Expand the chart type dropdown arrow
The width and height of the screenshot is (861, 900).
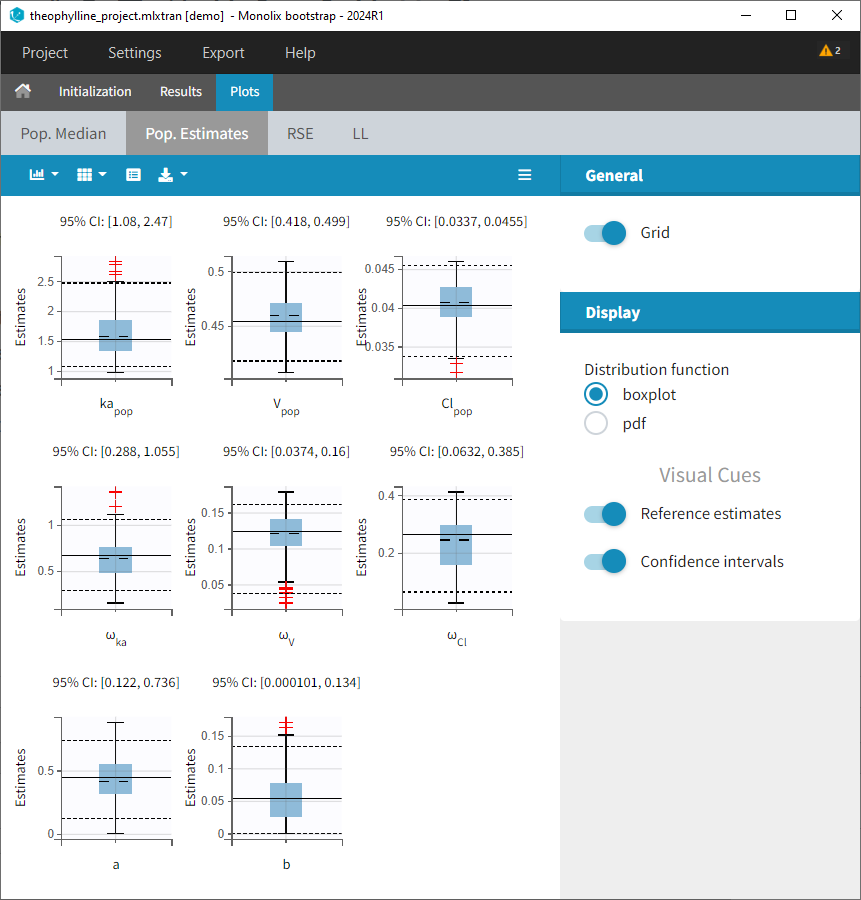click(55, 174)
